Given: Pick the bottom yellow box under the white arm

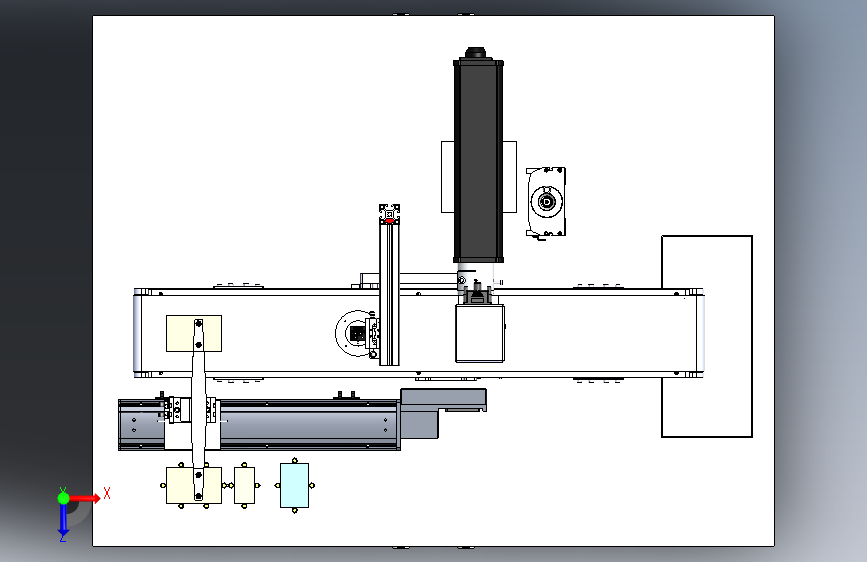Looking at the screenshot, I should point(180,485).
